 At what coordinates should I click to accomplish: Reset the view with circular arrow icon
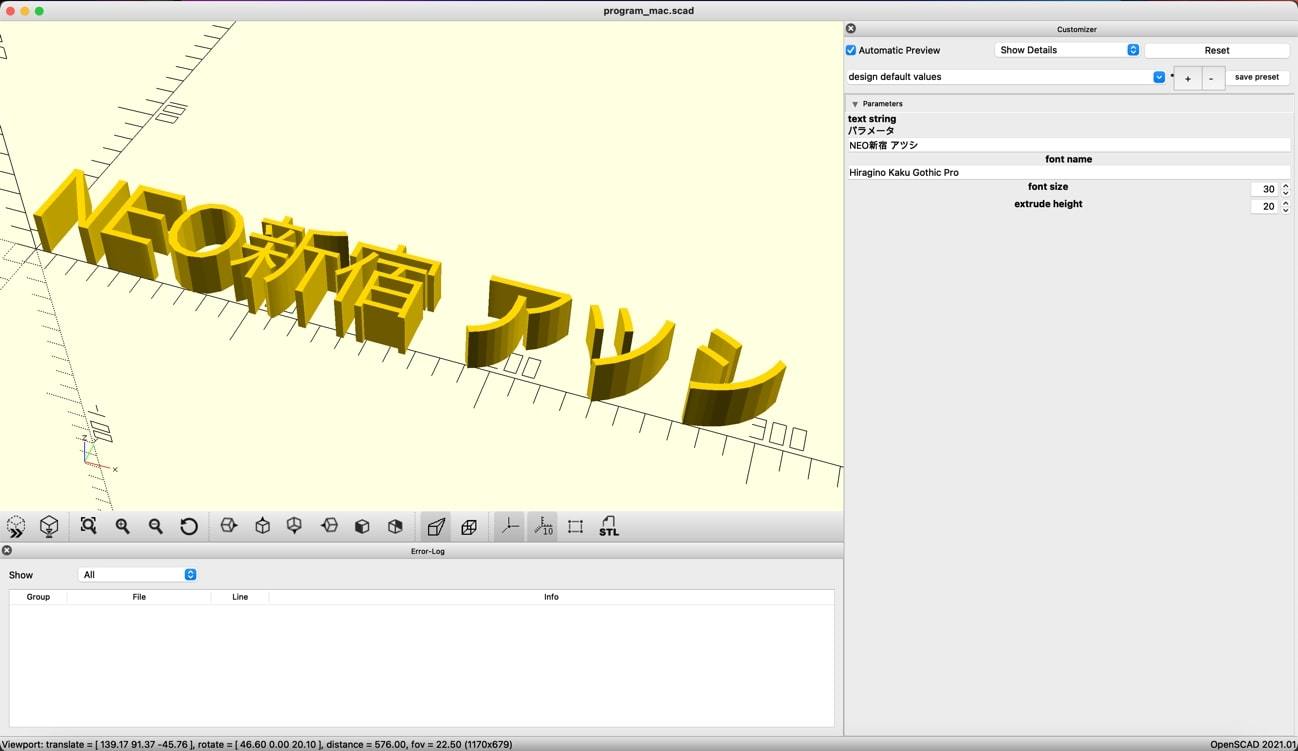(x=189, y=526)
